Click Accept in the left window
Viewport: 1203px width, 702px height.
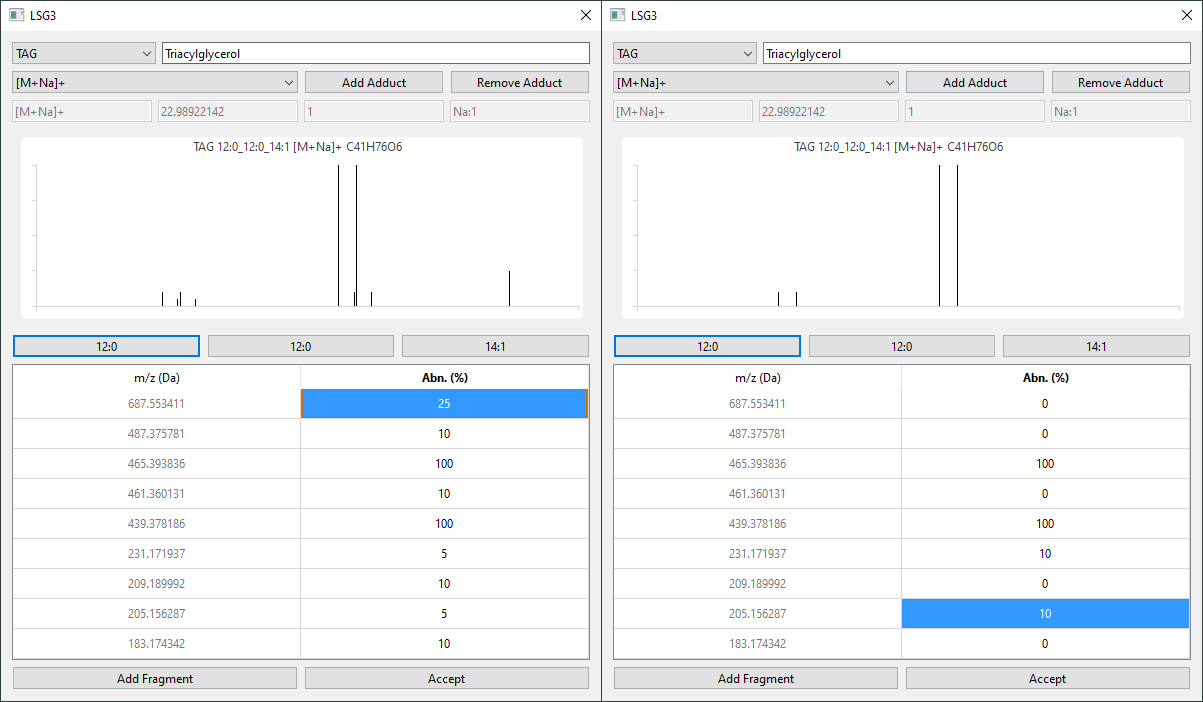coord(447,678)
